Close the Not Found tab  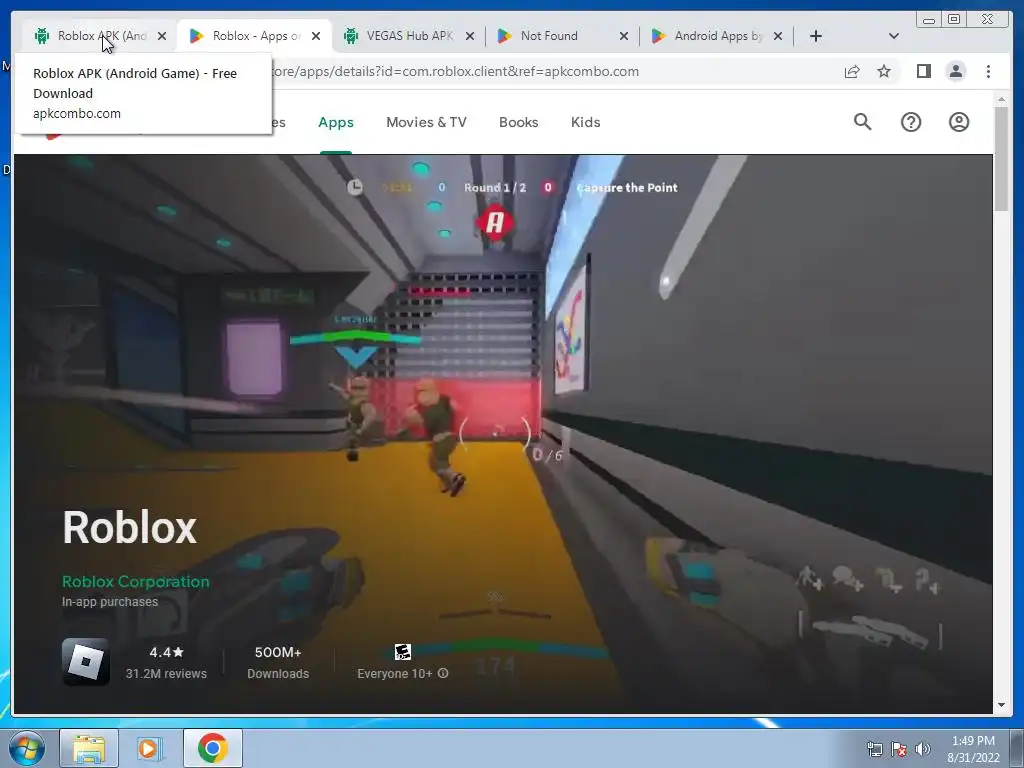[624, 36]
